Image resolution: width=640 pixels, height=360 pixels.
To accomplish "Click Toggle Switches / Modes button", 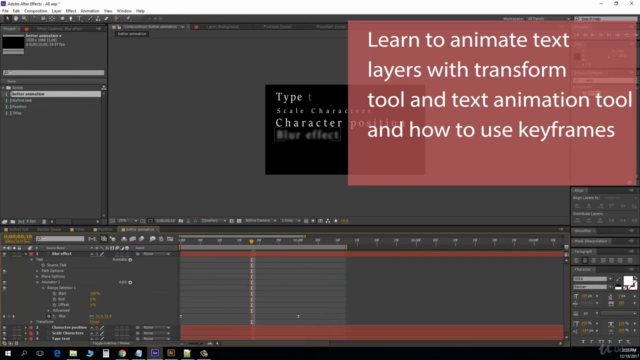I will click(111, 344).
